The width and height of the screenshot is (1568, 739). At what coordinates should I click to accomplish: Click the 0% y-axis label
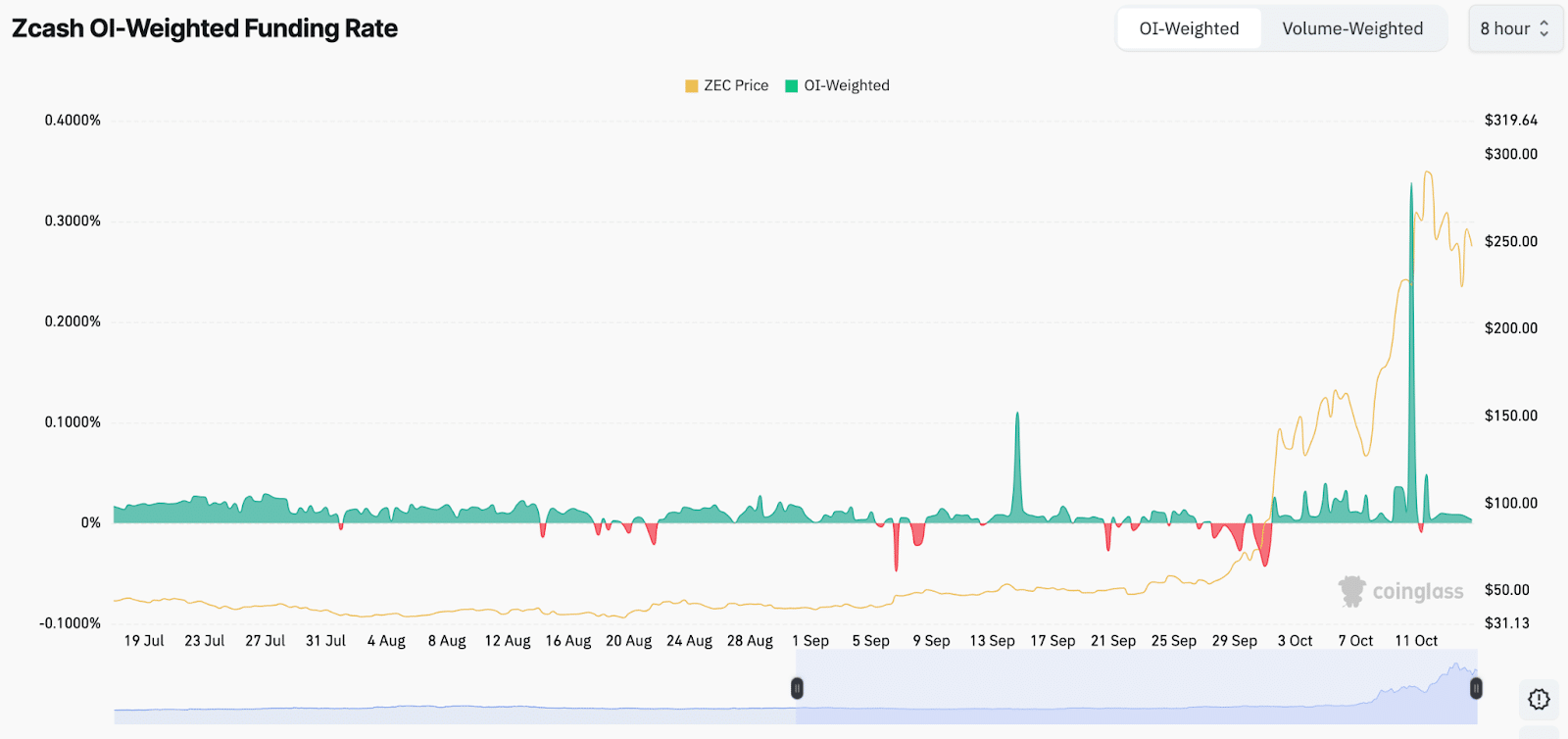(91, 523)
